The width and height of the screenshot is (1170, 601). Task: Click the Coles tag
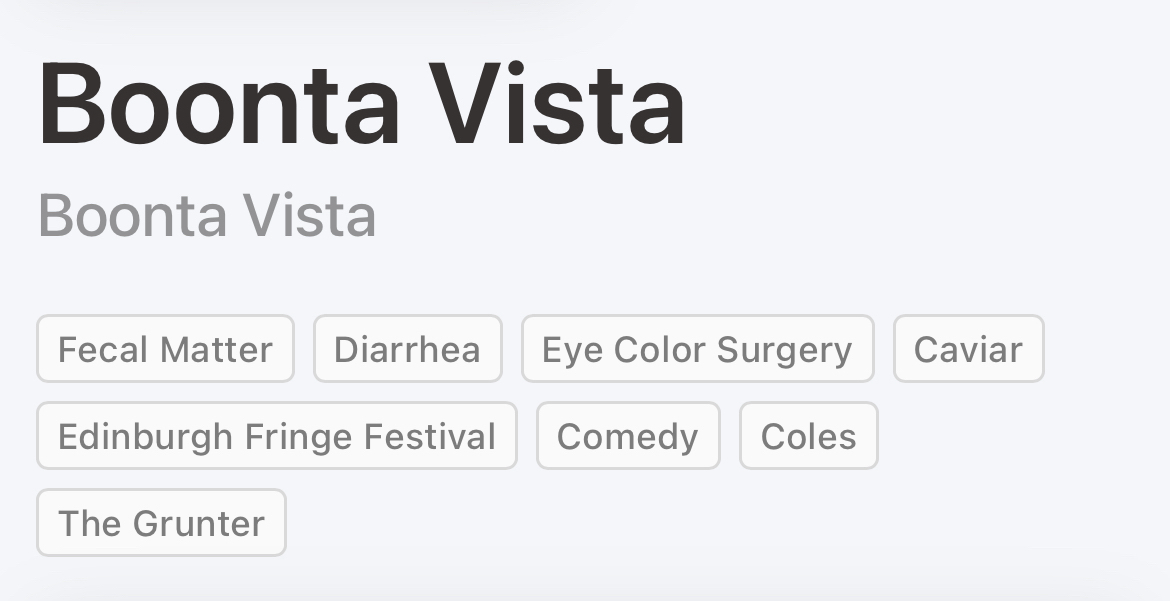[808, 436]
